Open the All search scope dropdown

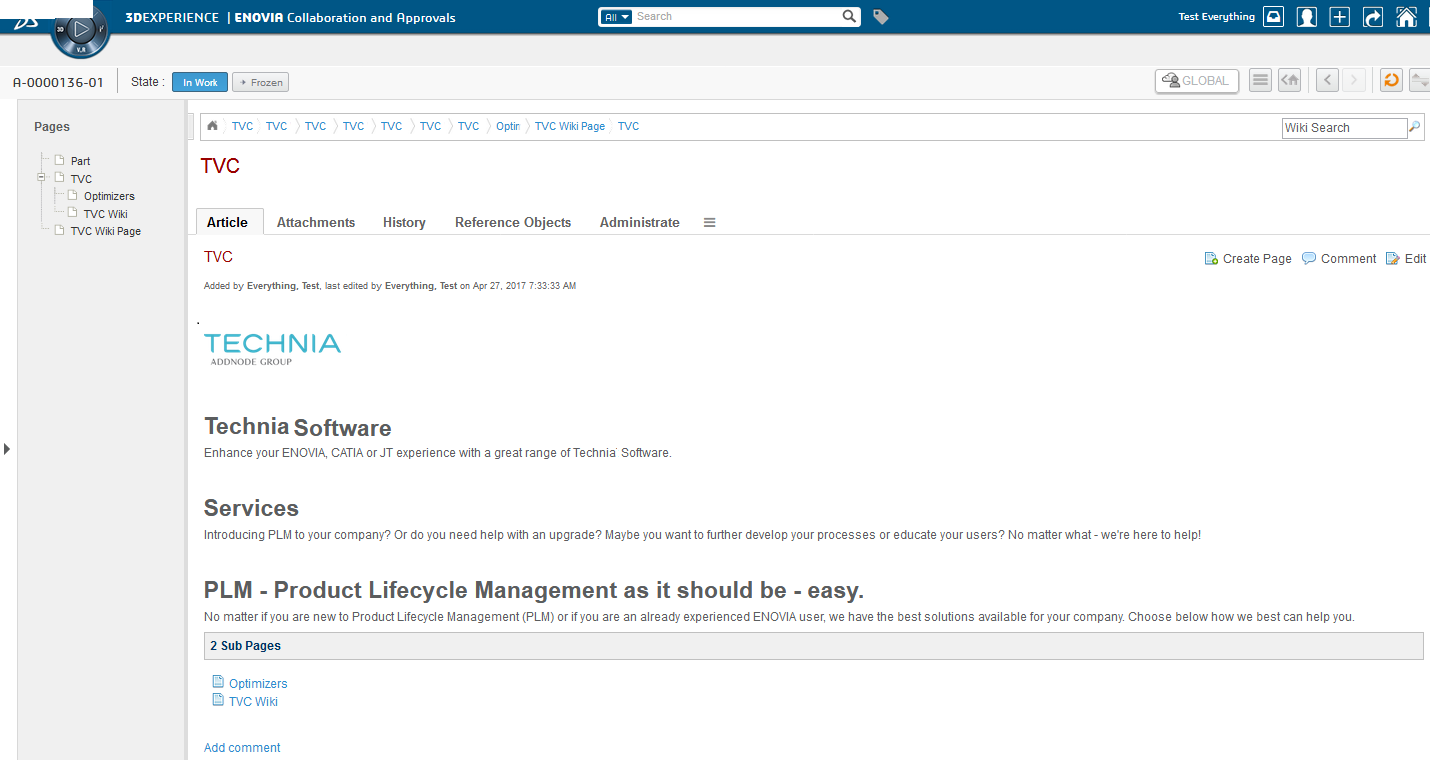click(616, 17)
